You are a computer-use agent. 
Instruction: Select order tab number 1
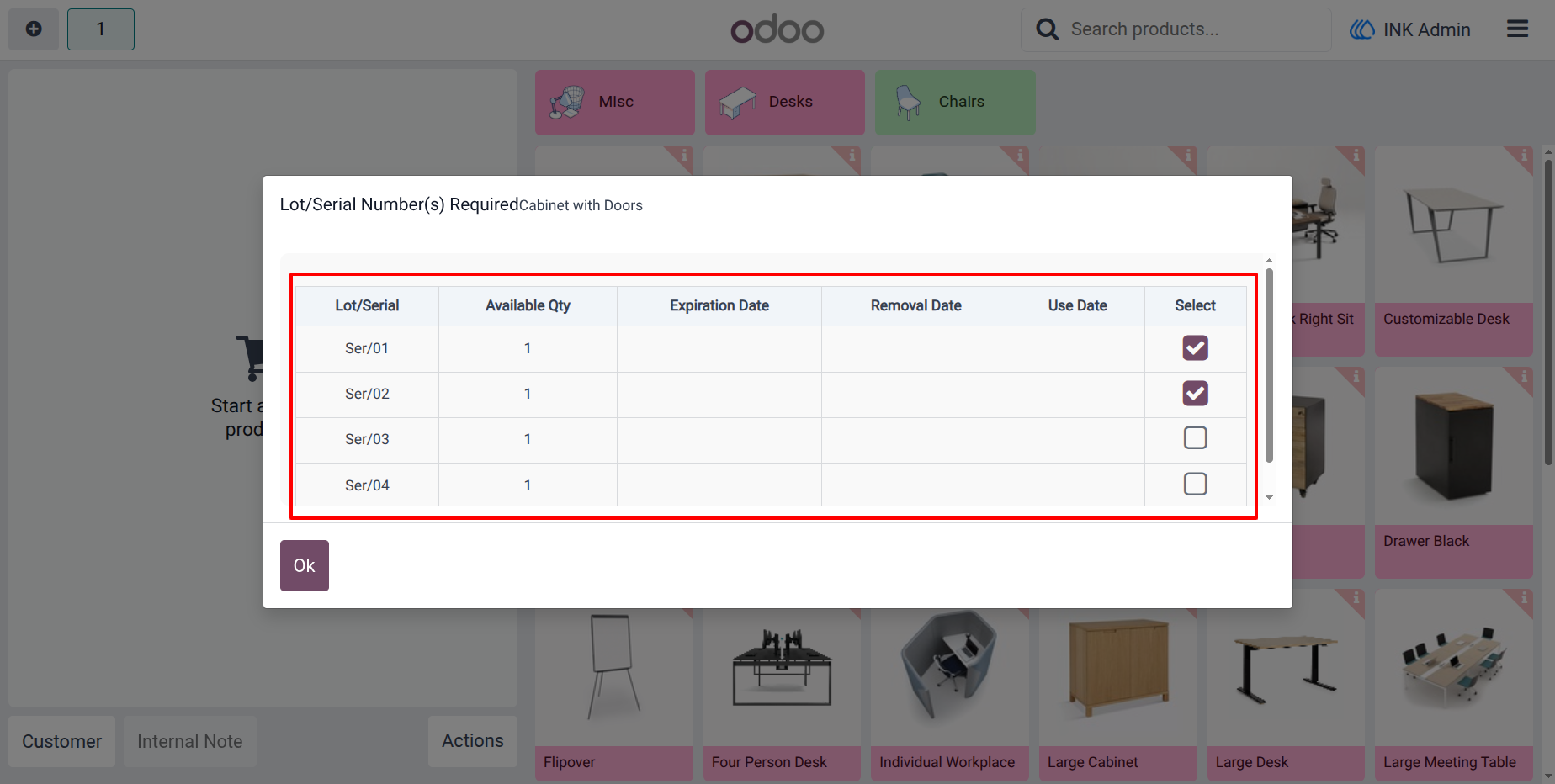point(101,29)
